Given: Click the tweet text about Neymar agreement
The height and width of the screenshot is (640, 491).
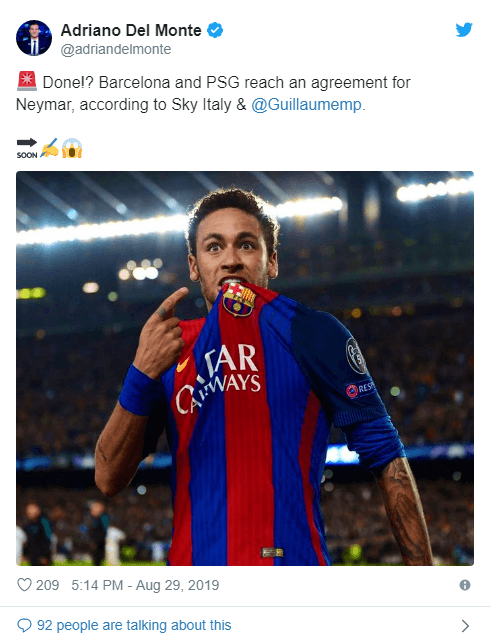Looking at the screenshot, I should click(x=213, y=93).
